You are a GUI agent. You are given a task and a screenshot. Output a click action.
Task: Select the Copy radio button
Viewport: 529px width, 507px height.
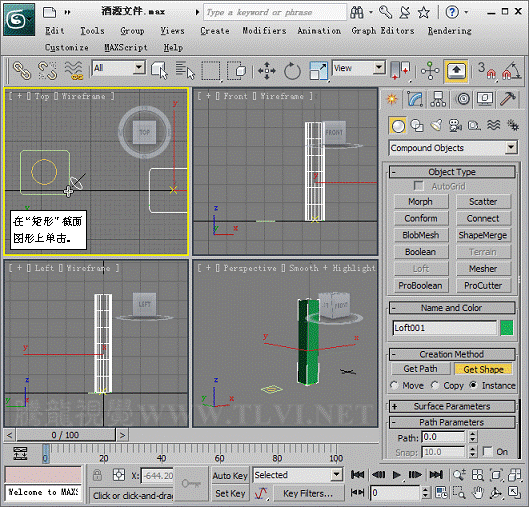435,385
